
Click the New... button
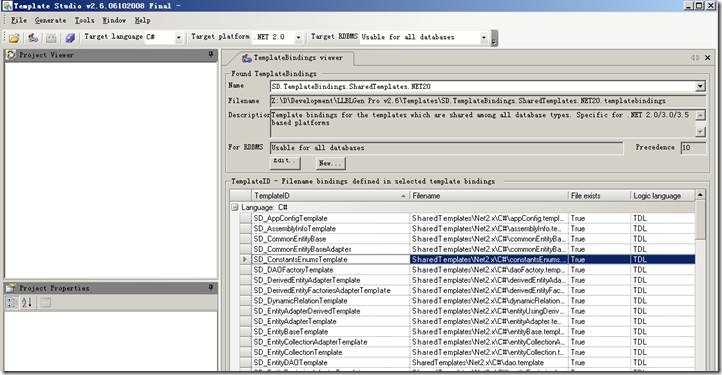pyautogui.click(x=331, y=163)
